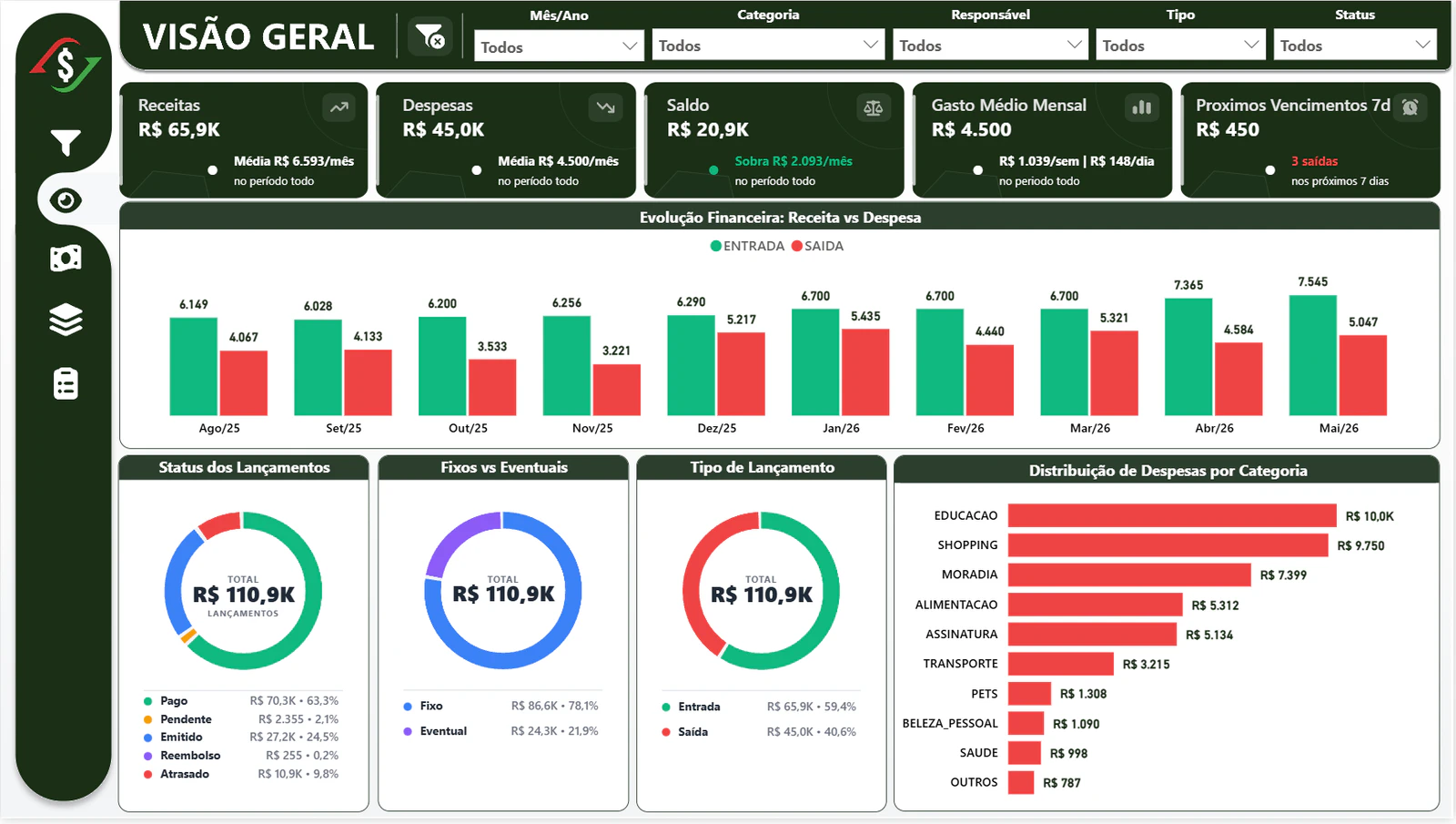
Task: Click the MORADIA expense bar
Action: click(1129, 575)
